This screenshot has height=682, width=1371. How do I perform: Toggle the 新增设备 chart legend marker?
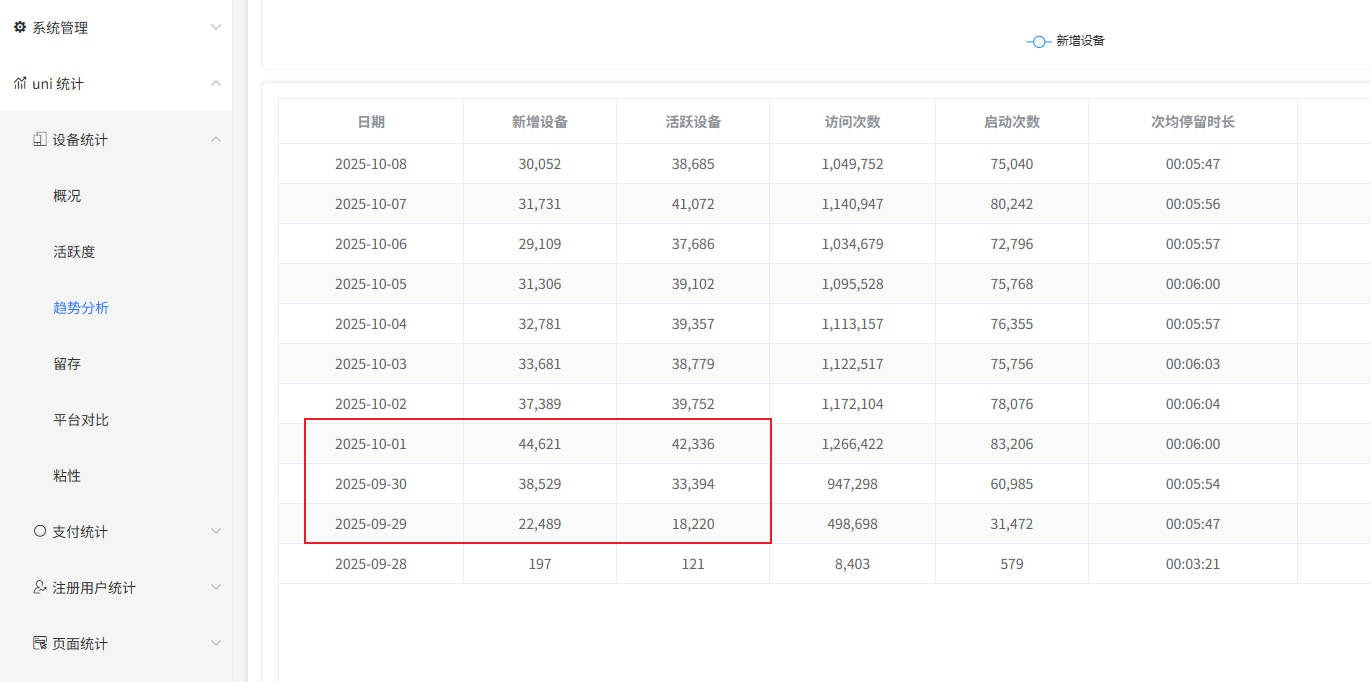coord(1039,41)
